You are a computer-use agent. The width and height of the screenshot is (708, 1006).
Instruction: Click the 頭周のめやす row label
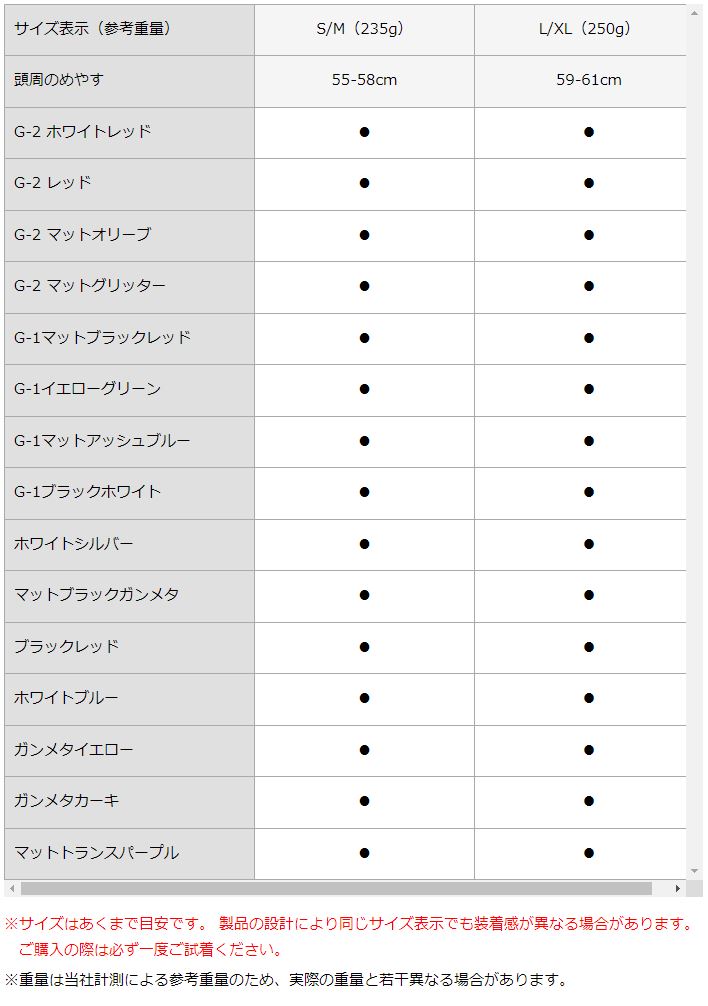(x=130, y=81)
